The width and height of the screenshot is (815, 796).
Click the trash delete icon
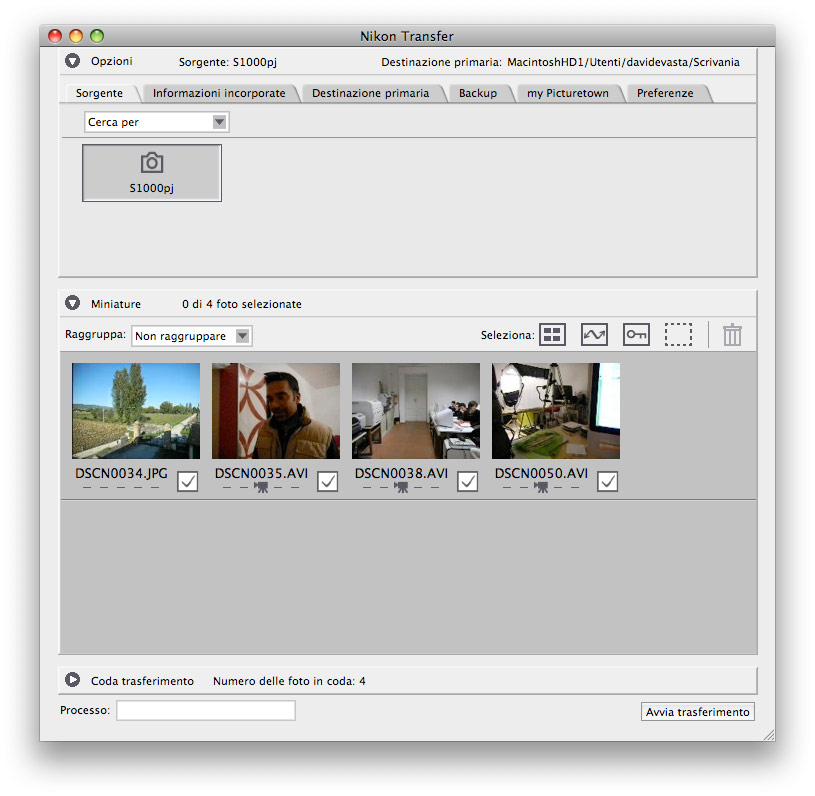(732, 335)
